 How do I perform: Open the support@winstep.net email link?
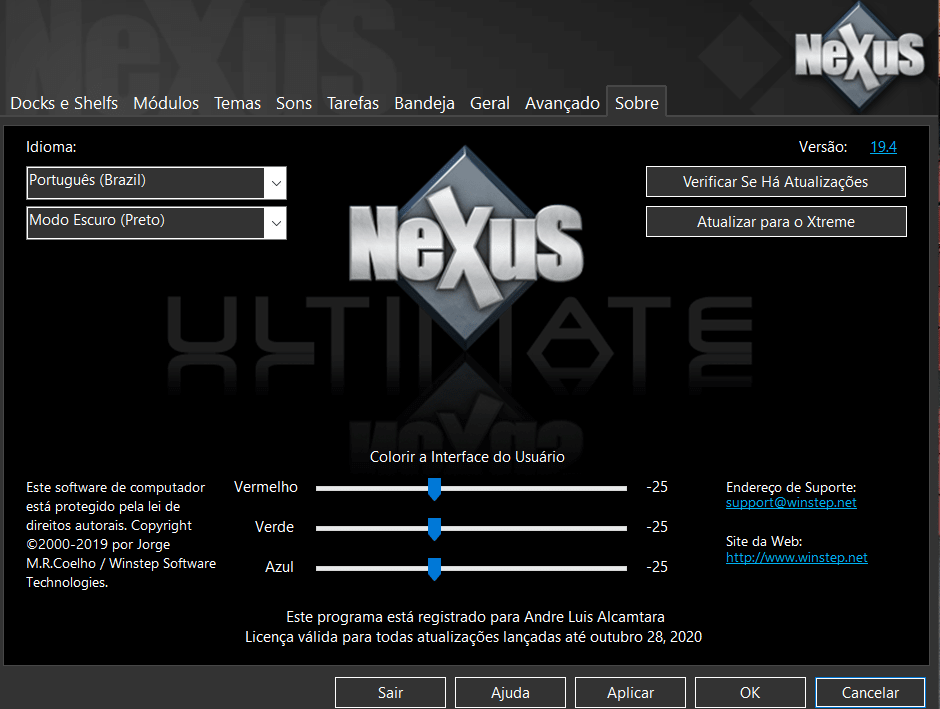(x=791, y=503)
